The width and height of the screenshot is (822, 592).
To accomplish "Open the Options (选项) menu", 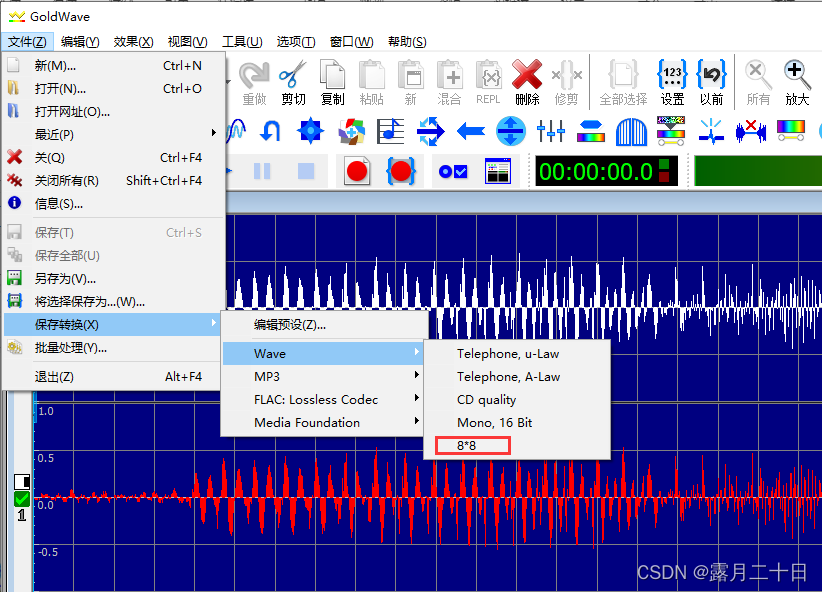I will (296, 41).
